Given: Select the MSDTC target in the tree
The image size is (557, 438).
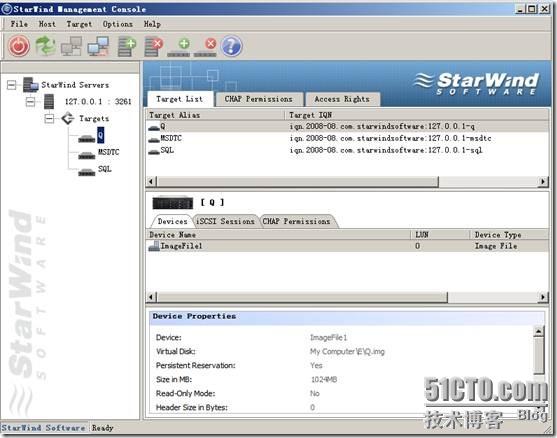Looking at the screenshot, I should pyautogui.click(x=108, y=152).
